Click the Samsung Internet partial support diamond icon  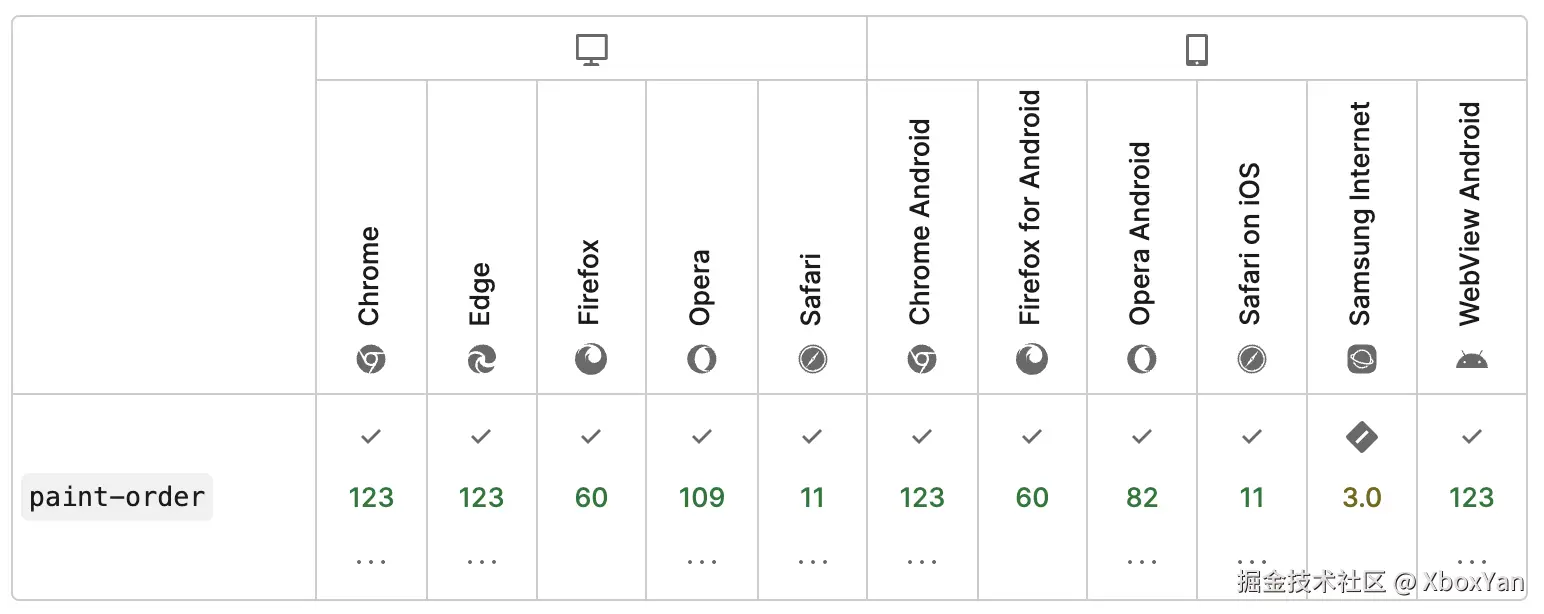tap(1362, 436)
